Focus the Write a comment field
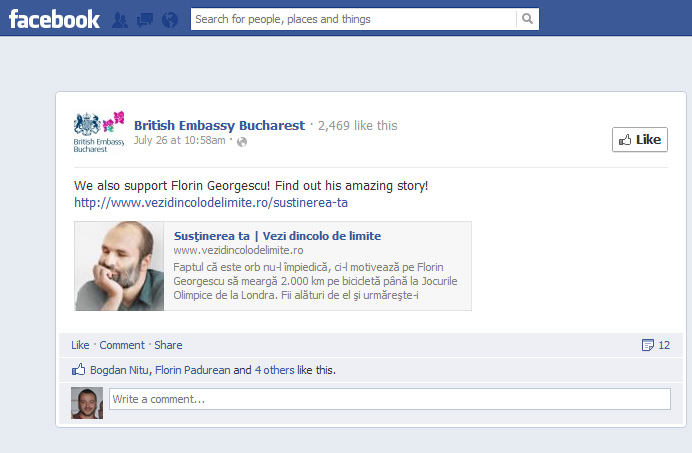The image size is (692, 453). tap(390, 399)
